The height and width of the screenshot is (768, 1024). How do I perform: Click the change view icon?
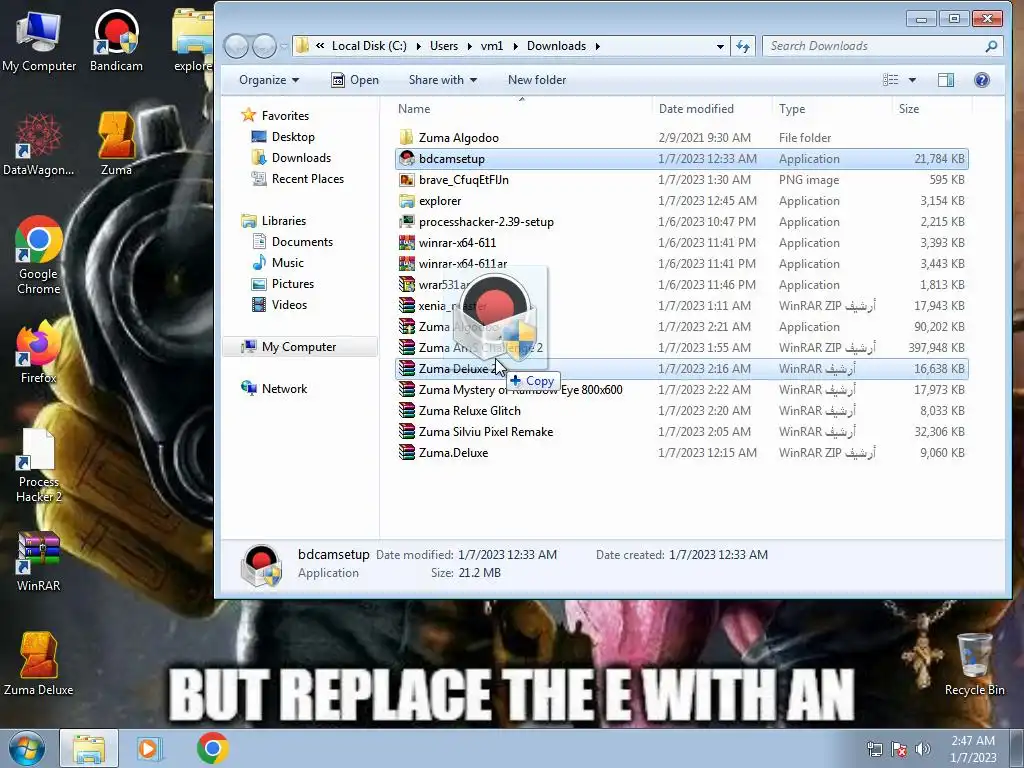tap(891, 80)
